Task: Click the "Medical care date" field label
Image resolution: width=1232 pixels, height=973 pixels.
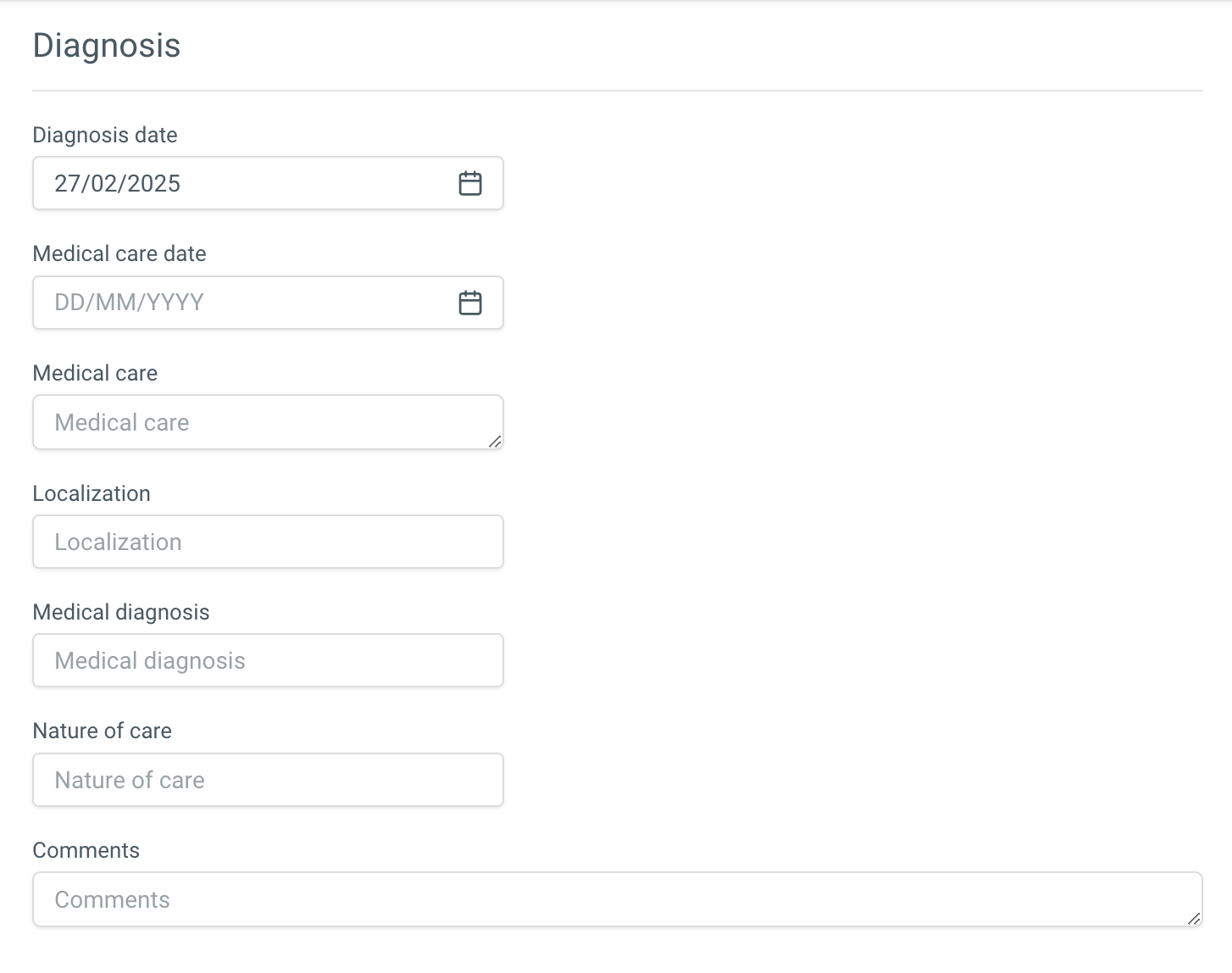Action: click(119, 253)
